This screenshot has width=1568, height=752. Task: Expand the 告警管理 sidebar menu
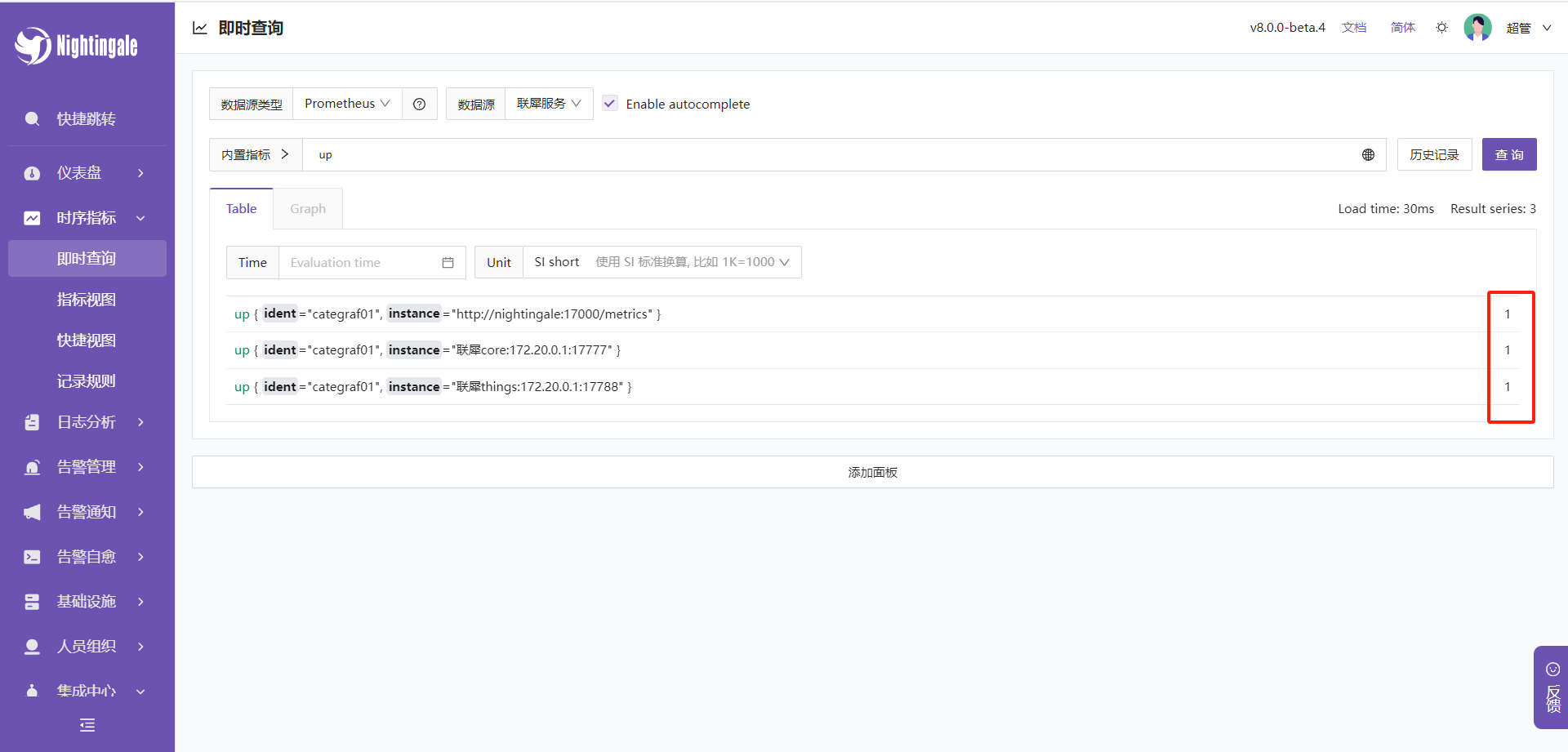click(86, 467)
